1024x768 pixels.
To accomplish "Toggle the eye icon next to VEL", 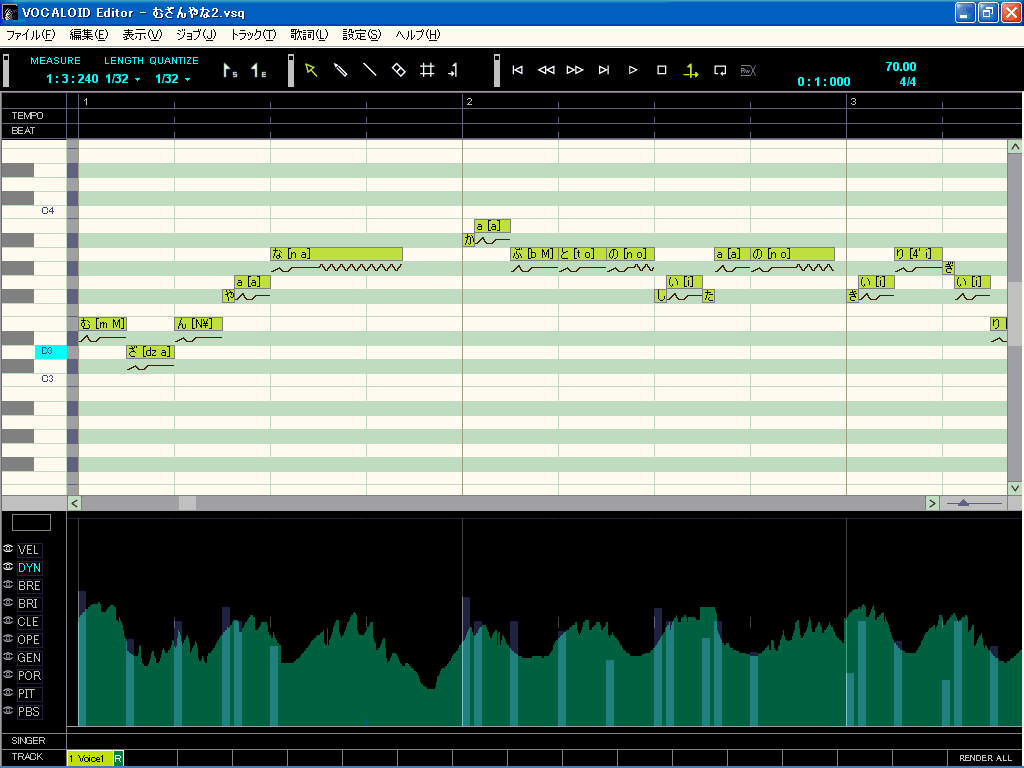I will tap(8, 549).
